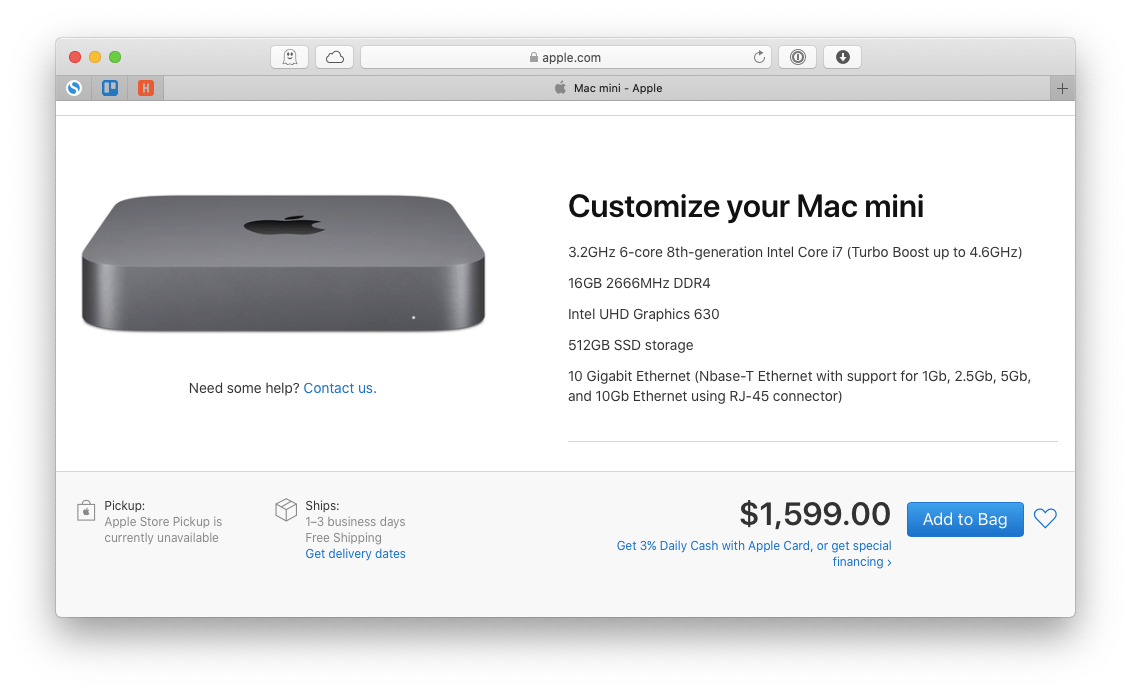Image resolution: width=1131 pixels, height=691 pixels.
Task: Click the Apple Store pickup bag icon
Action: tap(86, 510)
